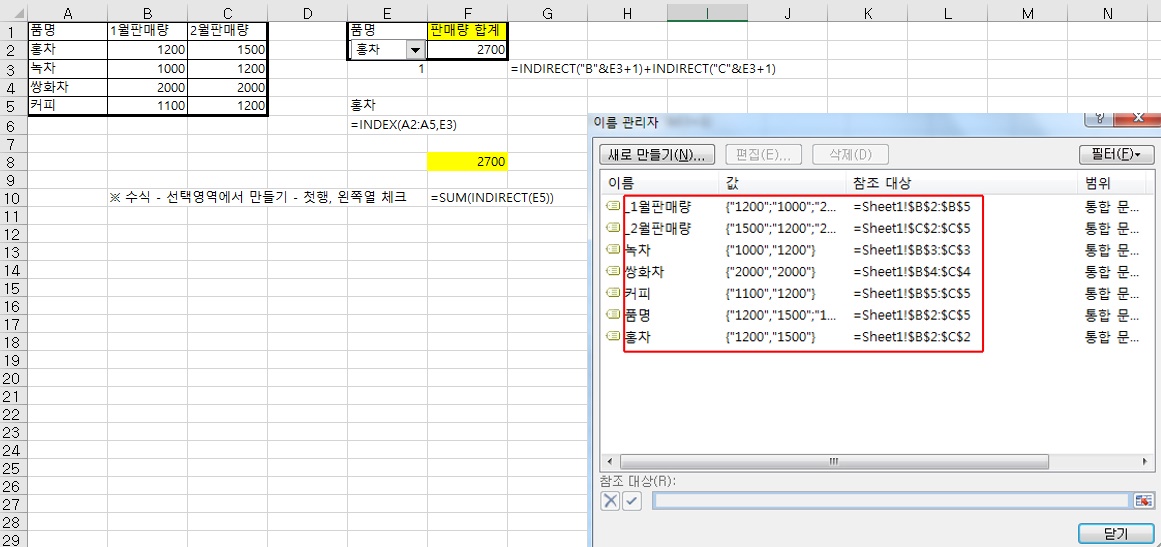The width and height of the screenshot is (1161, 547).
Task: Select row 7 header
Action: [x=13, y=143]
